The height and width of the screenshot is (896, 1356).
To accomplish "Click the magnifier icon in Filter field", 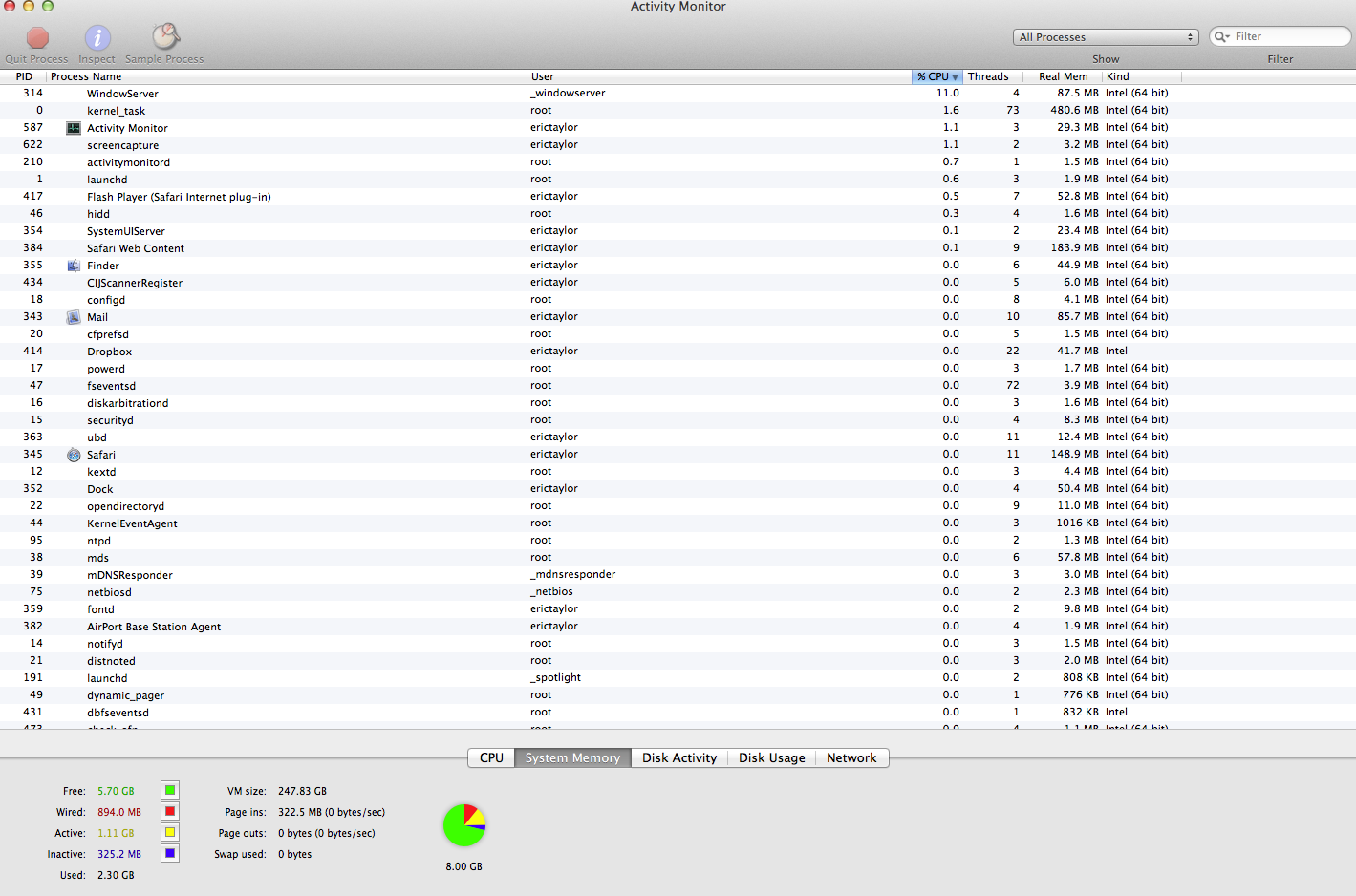I will pyautogui.click(x=1221, y=36).
